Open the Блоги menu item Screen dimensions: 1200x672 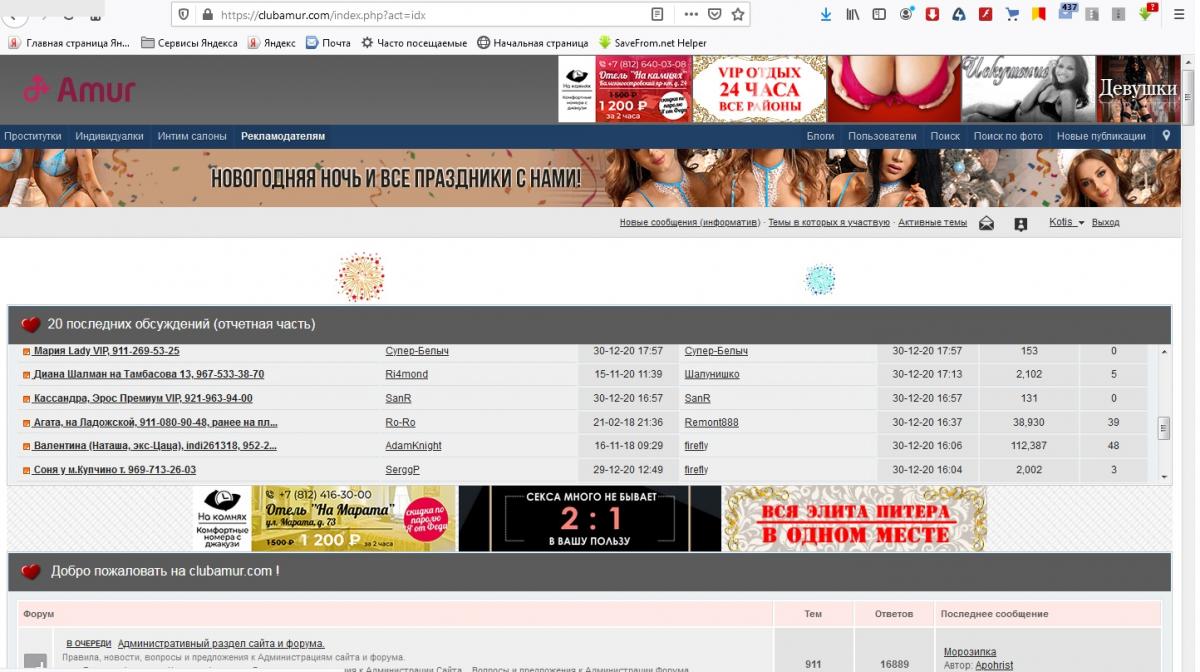(x=820, y=136)
